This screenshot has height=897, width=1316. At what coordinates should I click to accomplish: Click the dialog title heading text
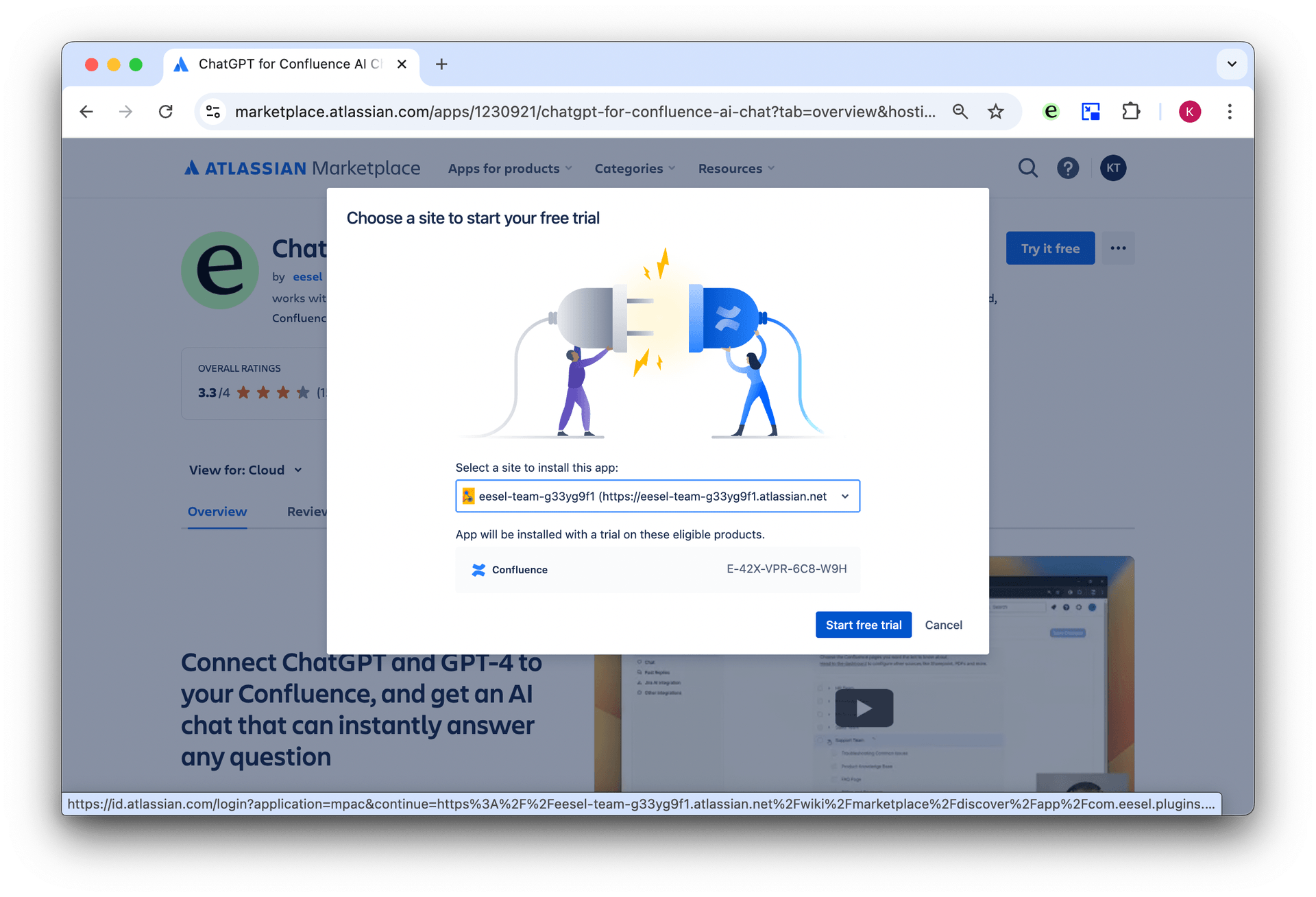473,218
